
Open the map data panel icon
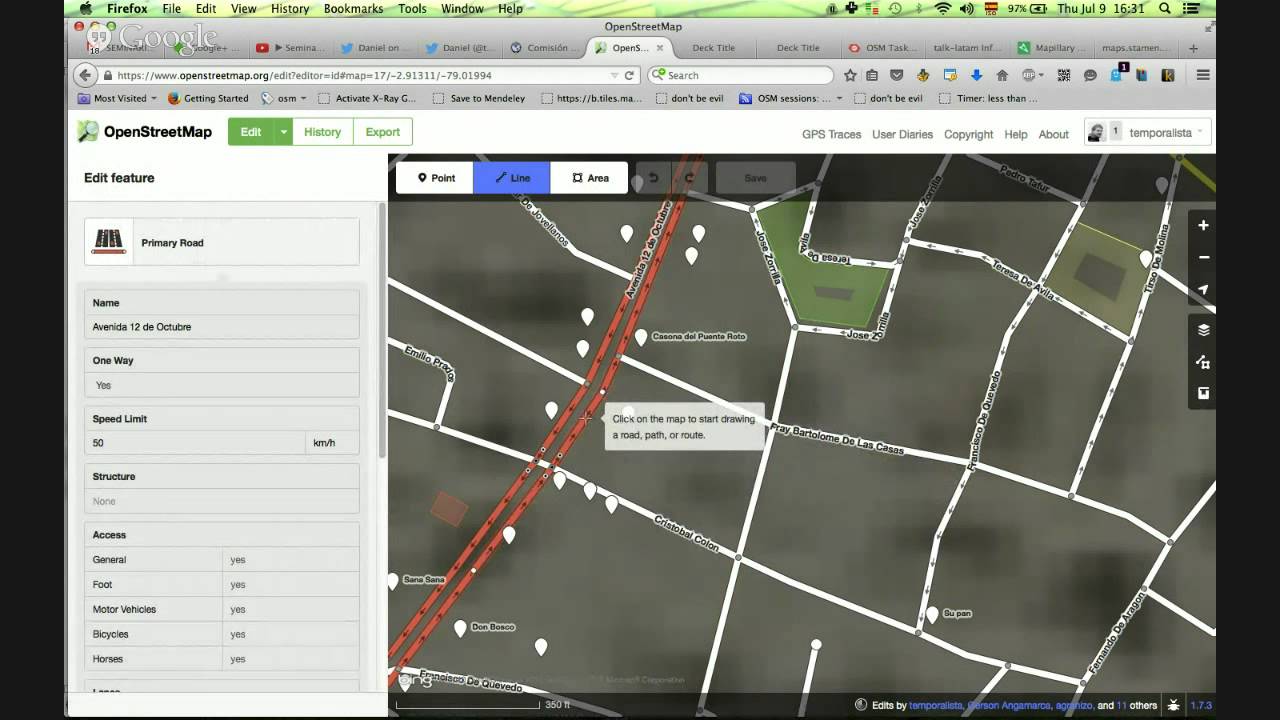coord(1203,362)
